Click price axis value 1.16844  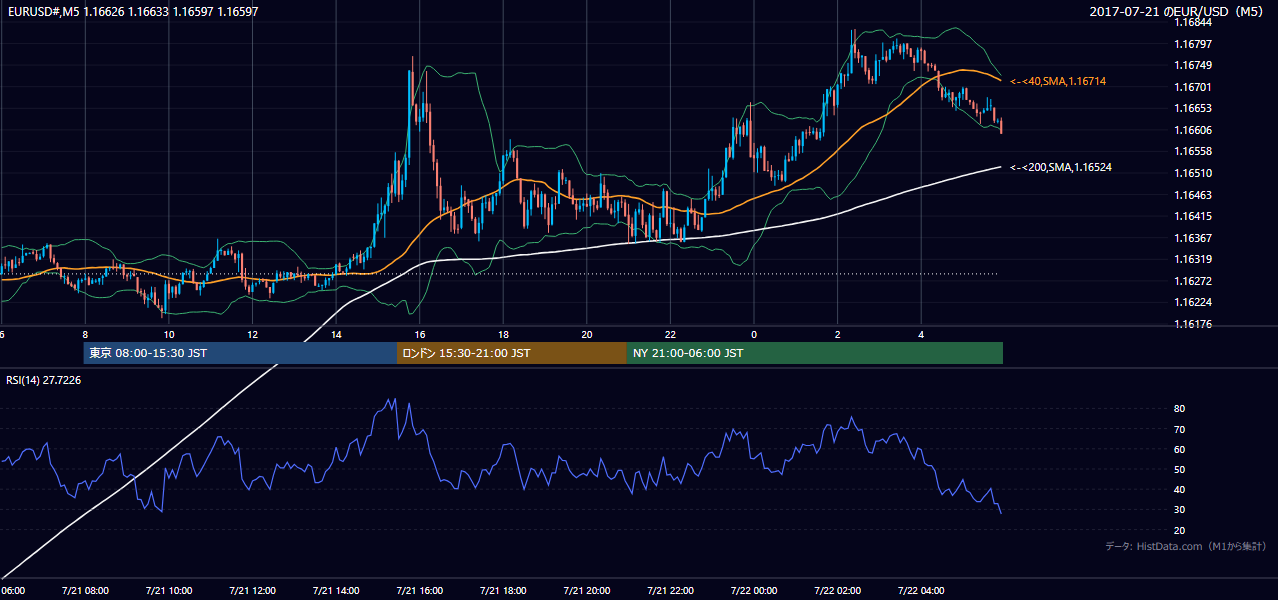pos(1193,22)
